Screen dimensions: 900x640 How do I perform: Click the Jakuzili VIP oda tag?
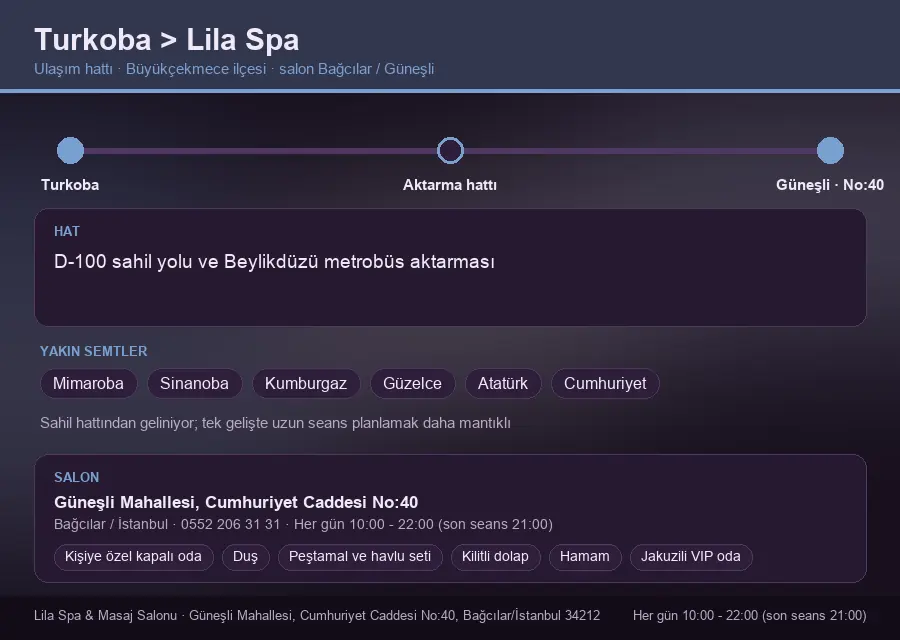tap(691, 557)
